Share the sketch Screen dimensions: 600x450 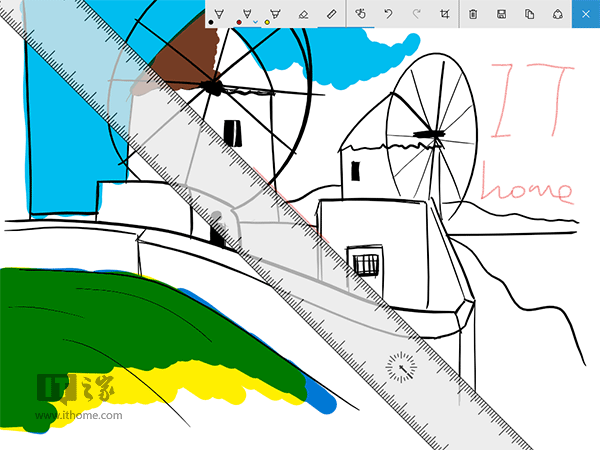pos(557,14)
